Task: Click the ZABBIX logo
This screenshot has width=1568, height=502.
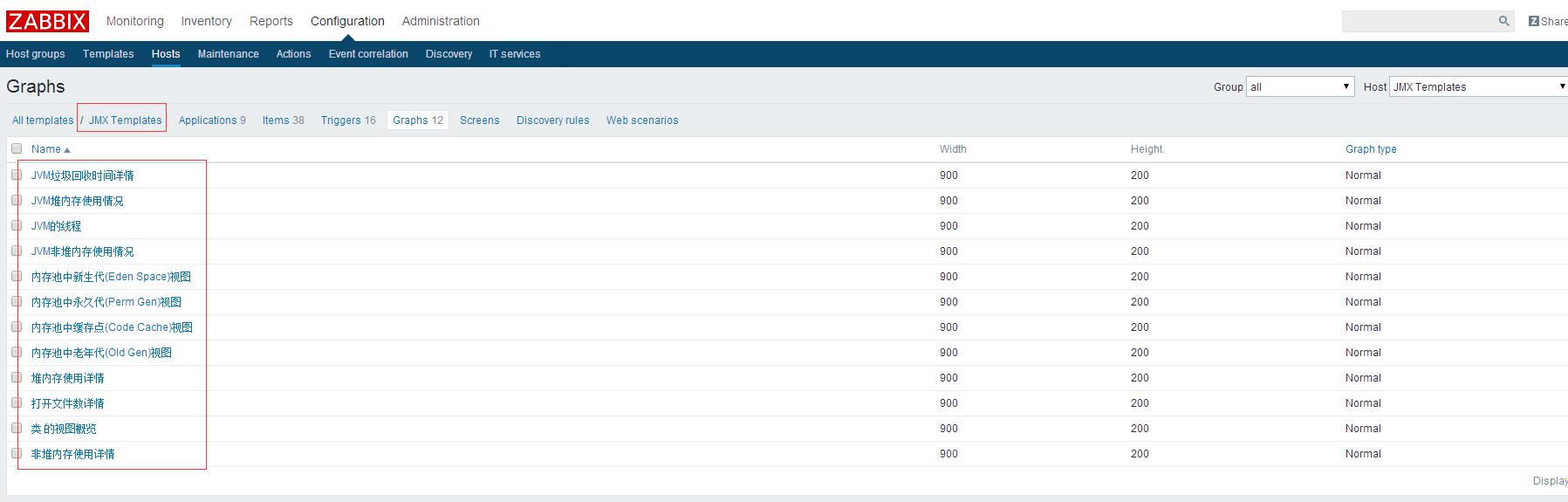Action: click(47, 21)
